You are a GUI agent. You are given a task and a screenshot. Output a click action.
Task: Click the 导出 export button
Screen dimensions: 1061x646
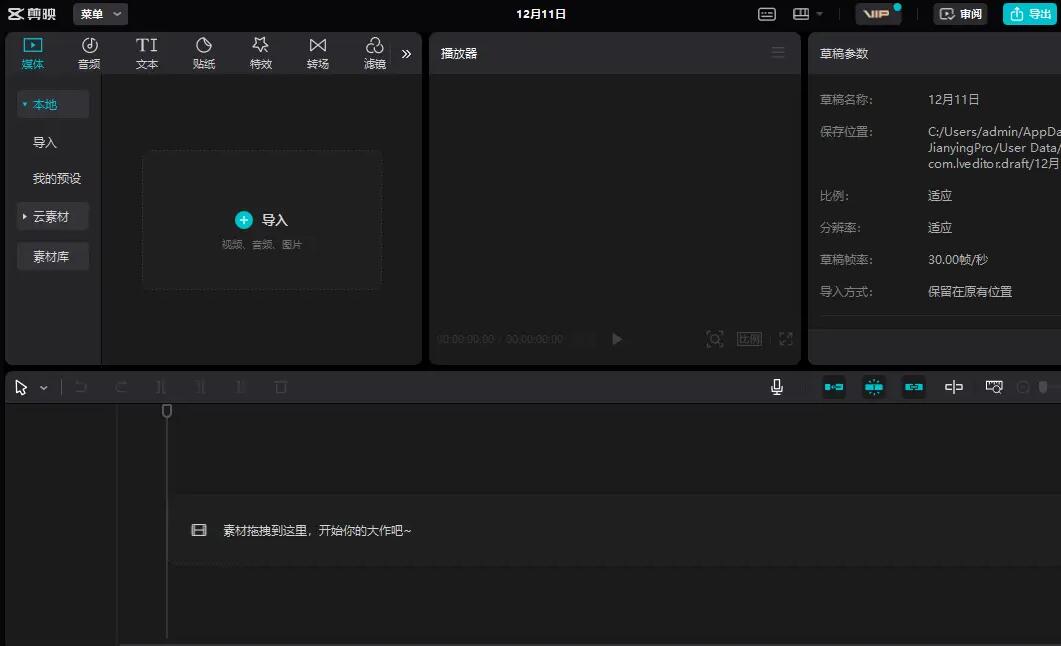(1031, 14)
